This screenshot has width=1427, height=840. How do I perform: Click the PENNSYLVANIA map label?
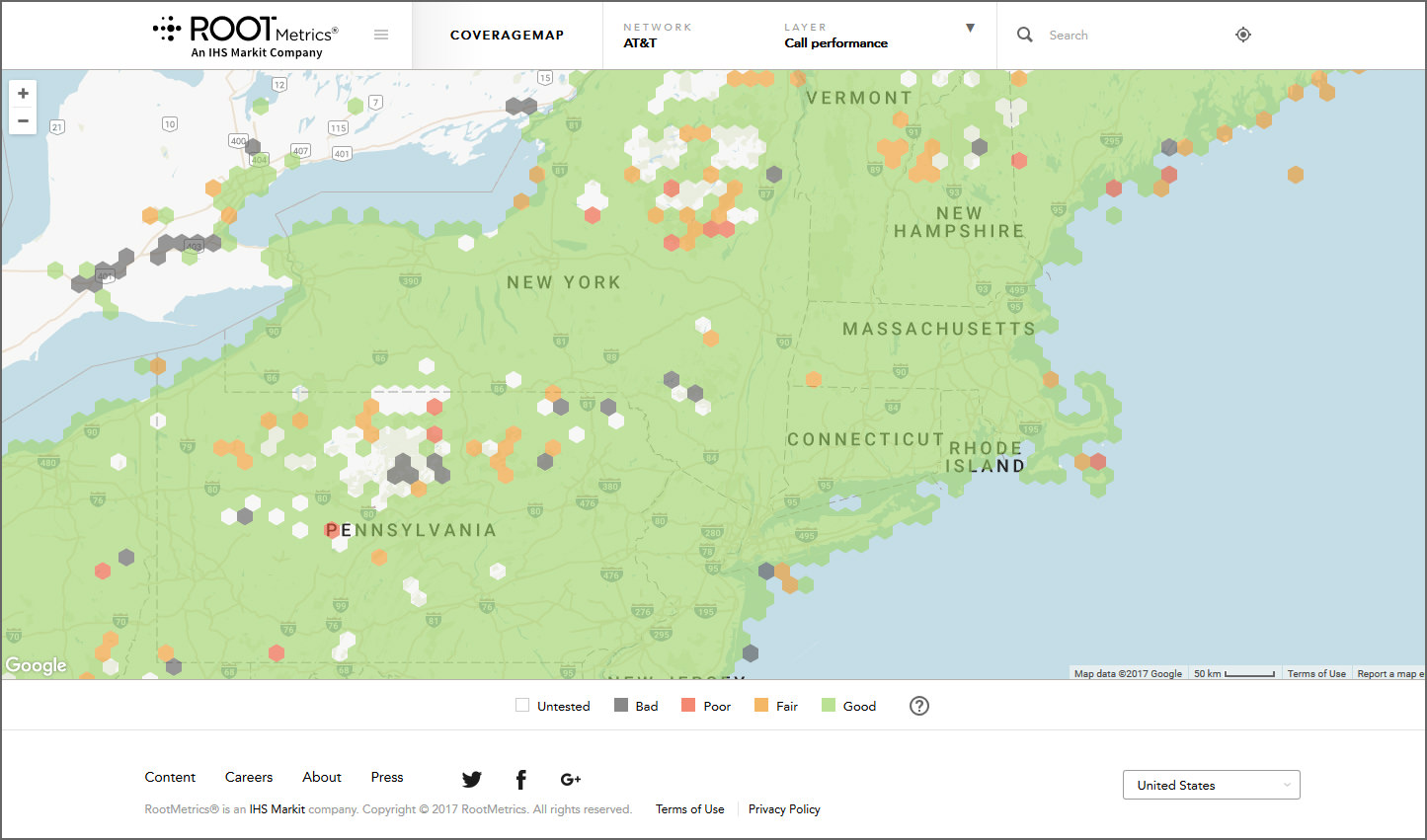pyautogui.click(x=411, y=530)
